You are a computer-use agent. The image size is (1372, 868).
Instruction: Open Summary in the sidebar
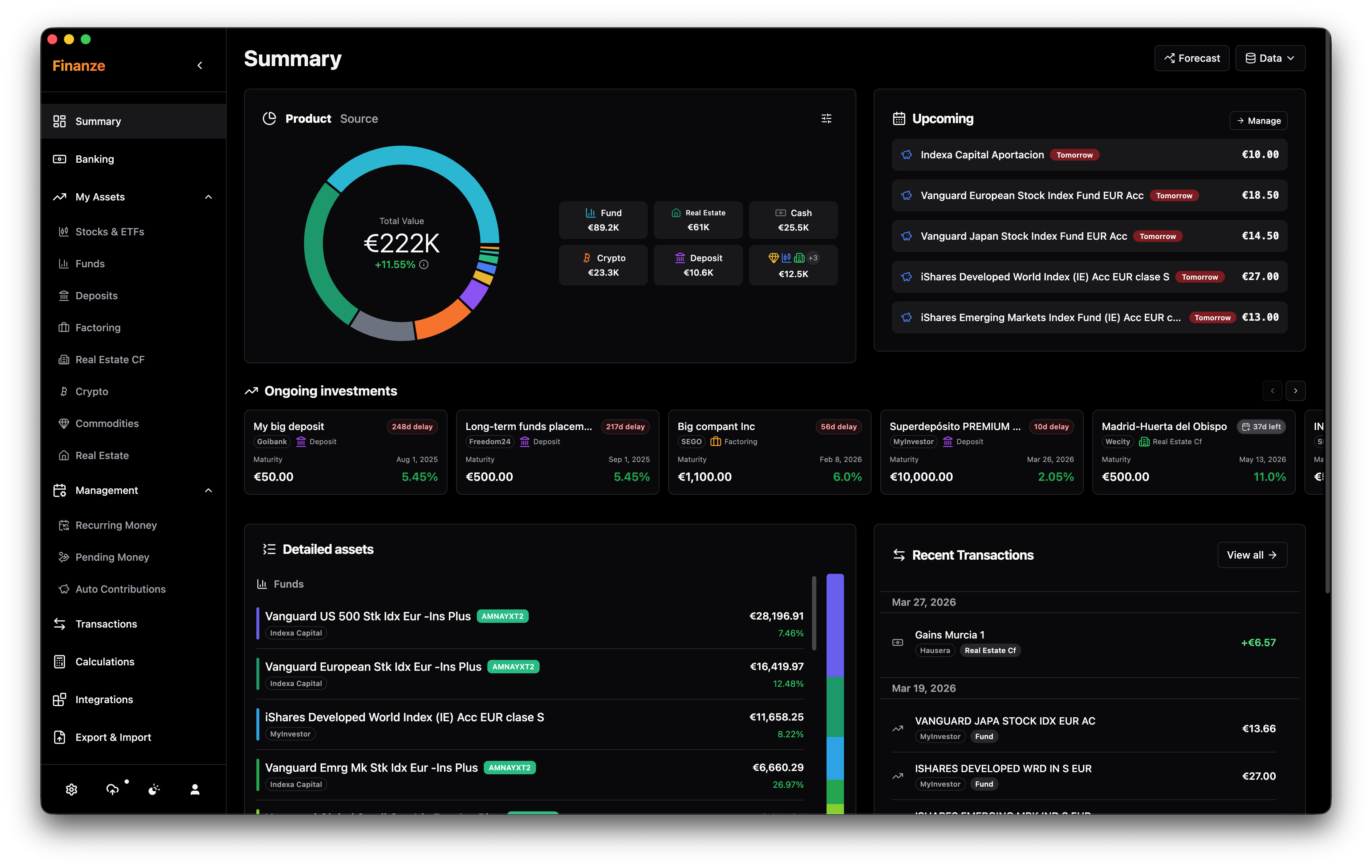(x=133, y=121)
